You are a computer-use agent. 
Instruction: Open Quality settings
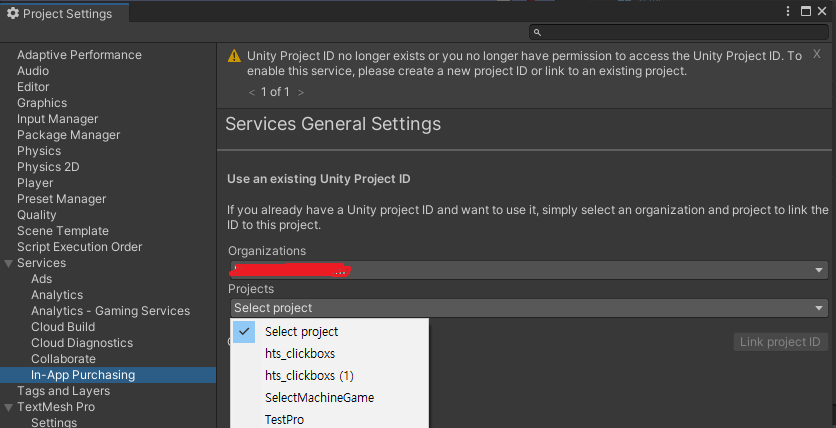pos(37,215)
